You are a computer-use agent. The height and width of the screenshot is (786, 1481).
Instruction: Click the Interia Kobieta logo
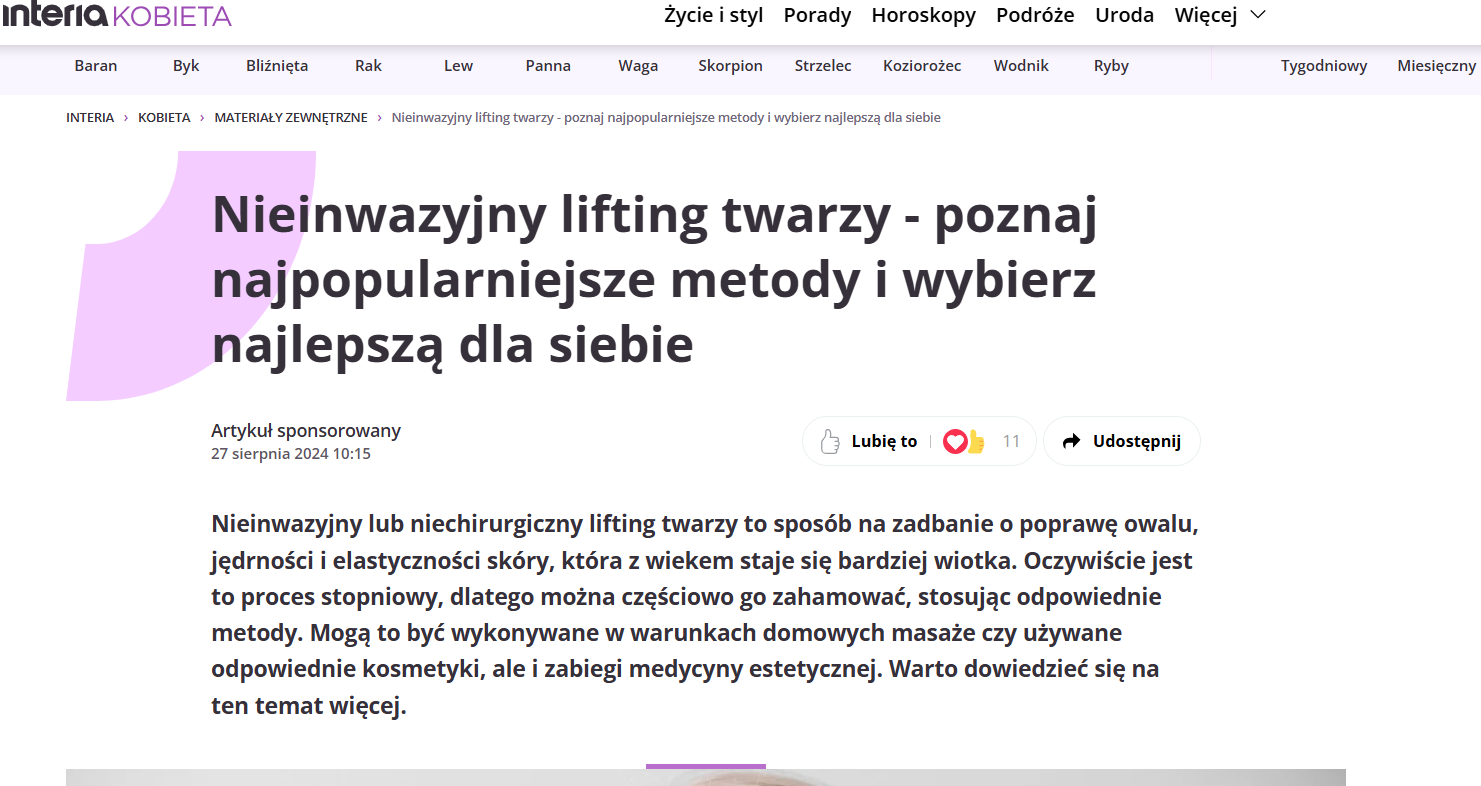(117, 15)
